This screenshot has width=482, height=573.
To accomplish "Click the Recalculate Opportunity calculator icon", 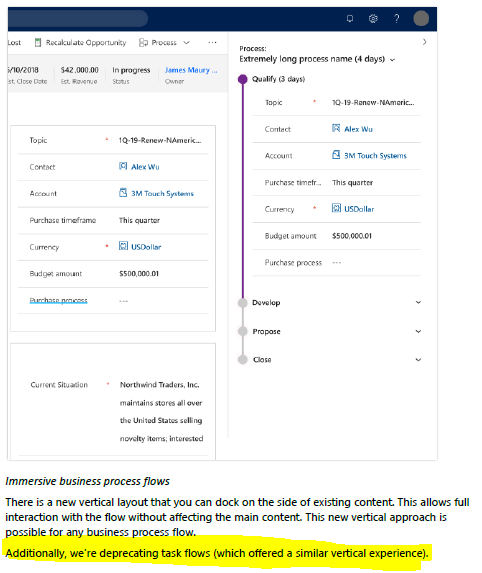I will 38,43.
